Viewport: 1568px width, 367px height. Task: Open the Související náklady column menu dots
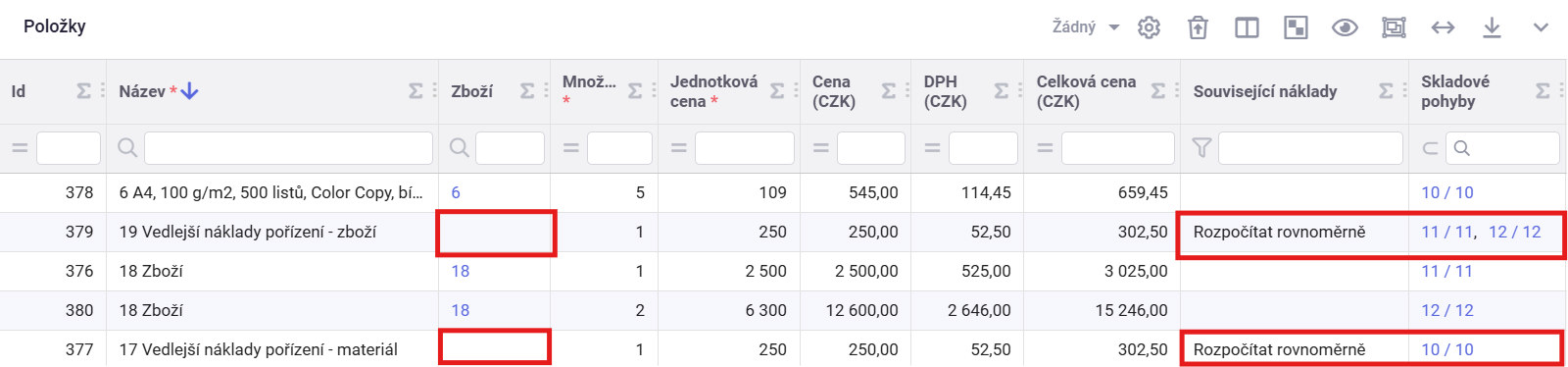(x=1404, y=91)
